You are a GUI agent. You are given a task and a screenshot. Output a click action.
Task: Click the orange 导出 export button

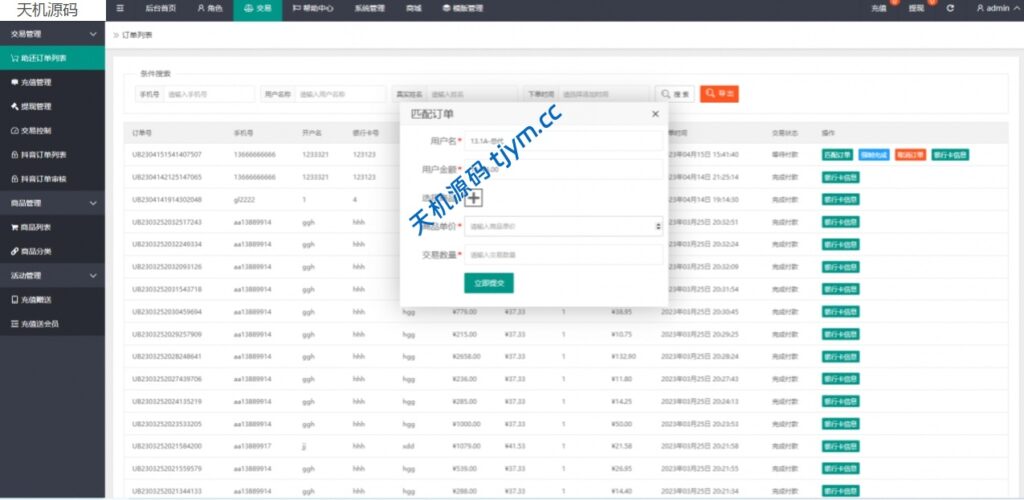[x=719, y=94]
